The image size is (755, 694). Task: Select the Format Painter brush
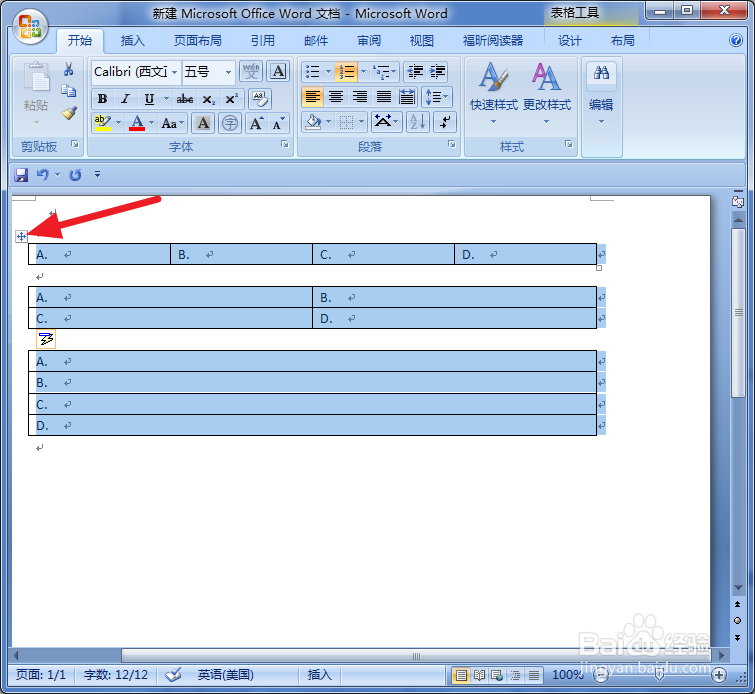point(69,113)
